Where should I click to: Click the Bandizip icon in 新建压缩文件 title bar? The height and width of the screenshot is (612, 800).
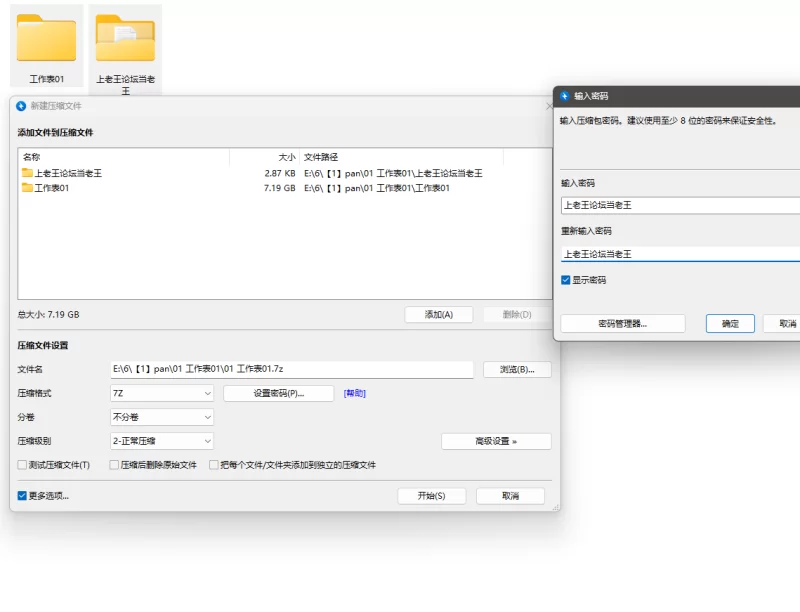point(21,106)
